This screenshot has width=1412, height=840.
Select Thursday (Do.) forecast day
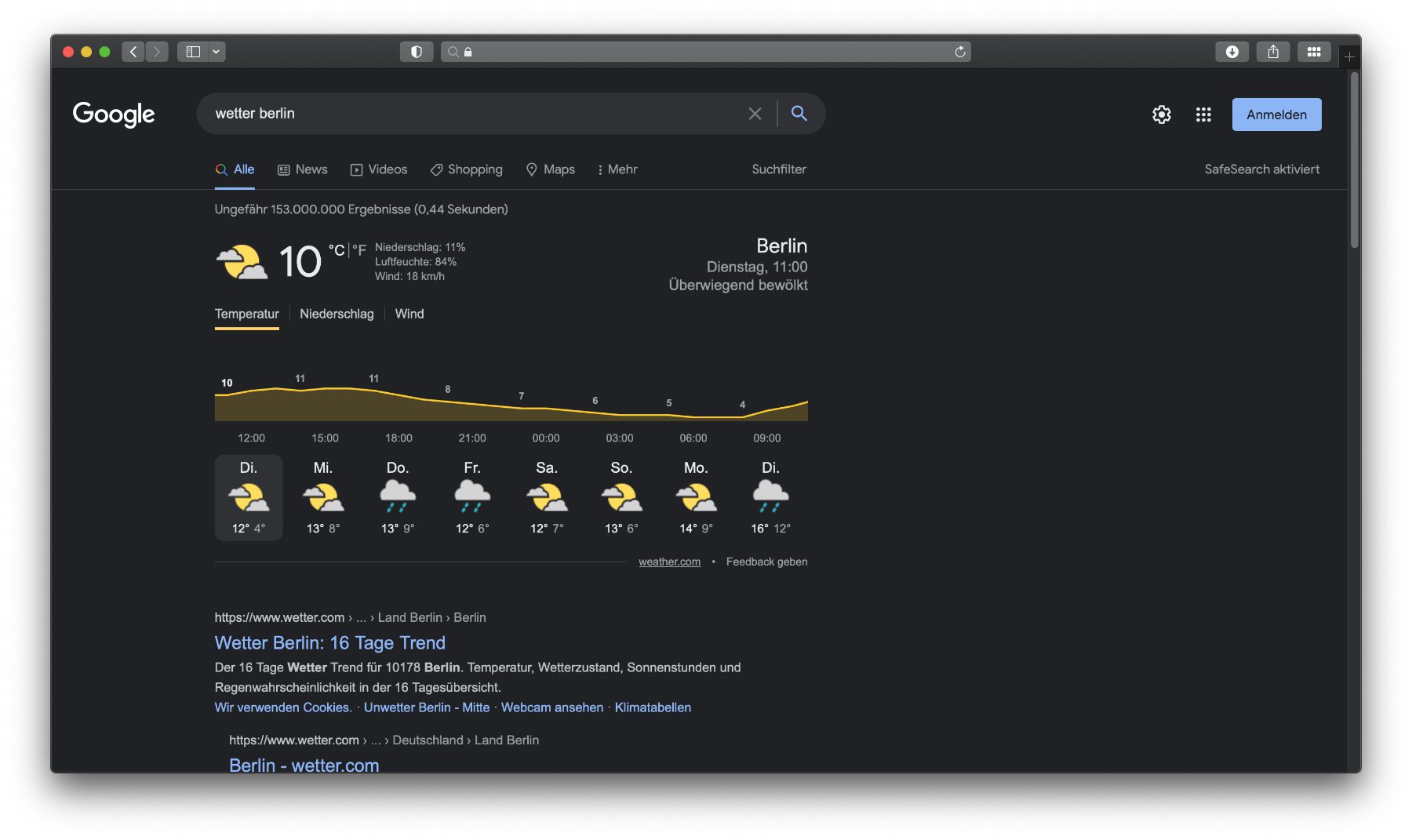tap(398, 497)
